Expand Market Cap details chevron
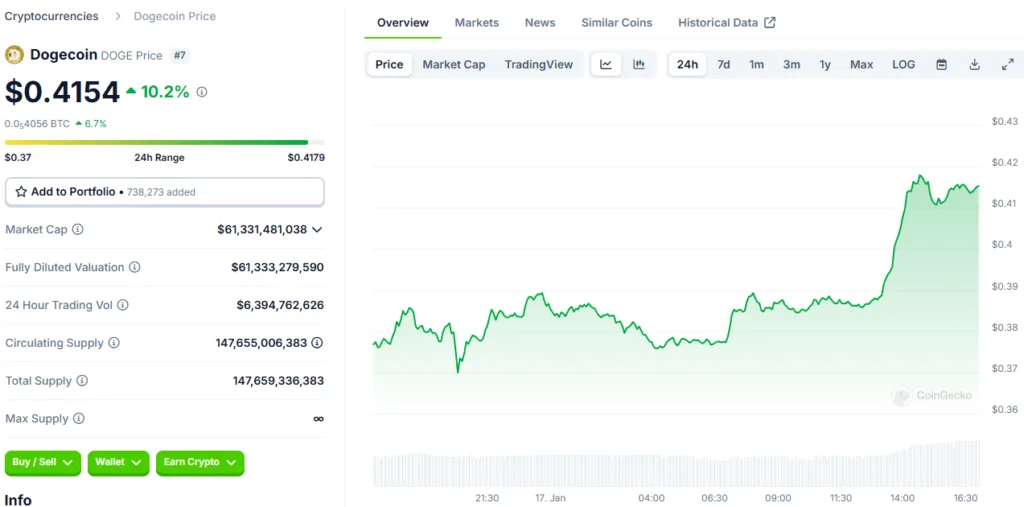 (x=317, y=229)
